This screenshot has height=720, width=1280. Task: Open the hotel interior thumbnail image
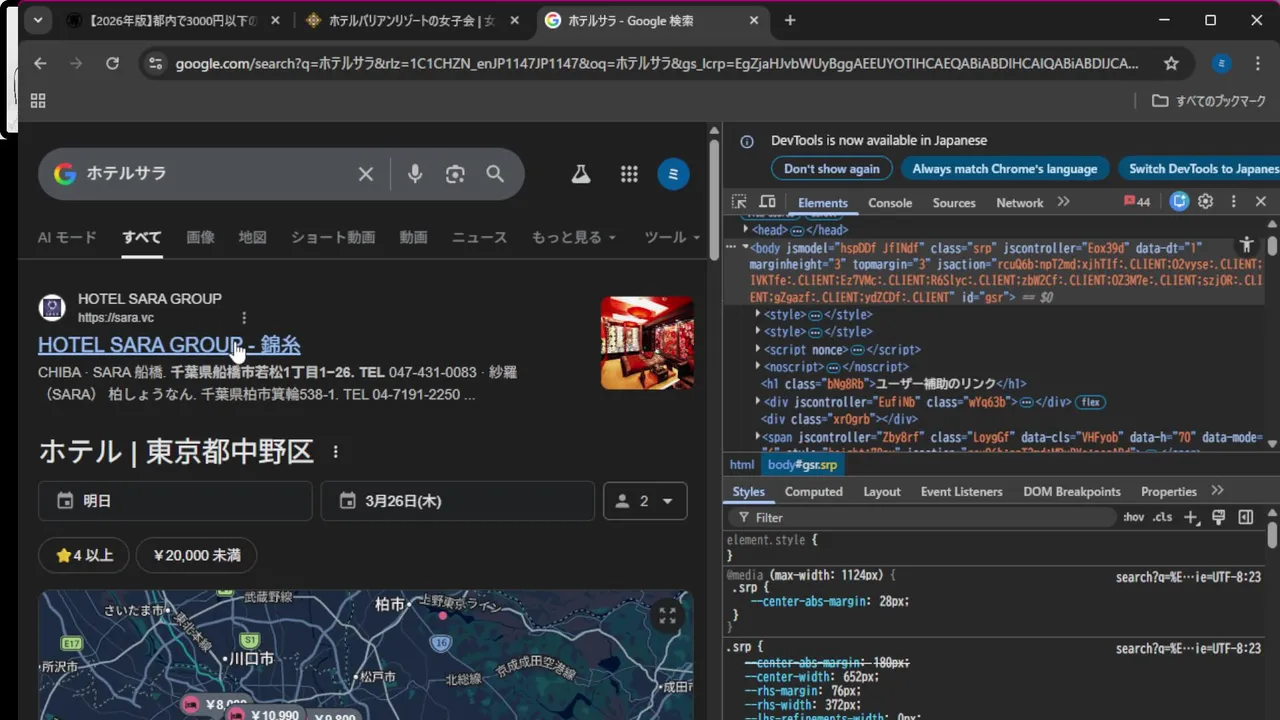coord(647,343)
